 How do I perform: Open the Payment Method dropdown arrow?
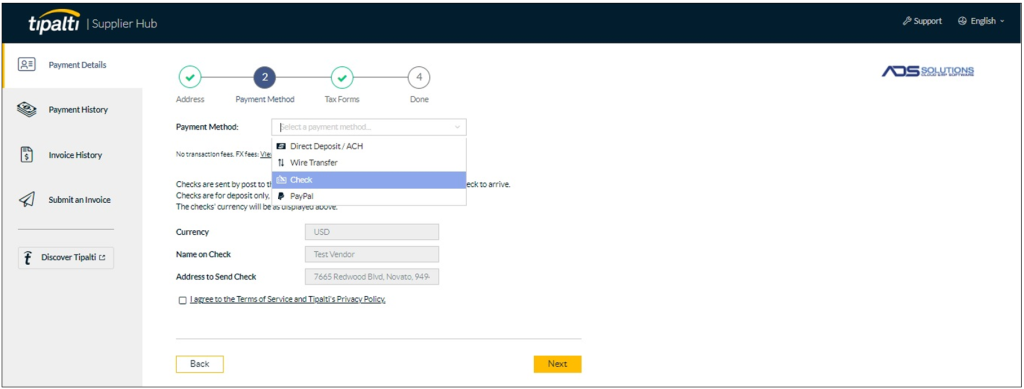tap(457, 127)
